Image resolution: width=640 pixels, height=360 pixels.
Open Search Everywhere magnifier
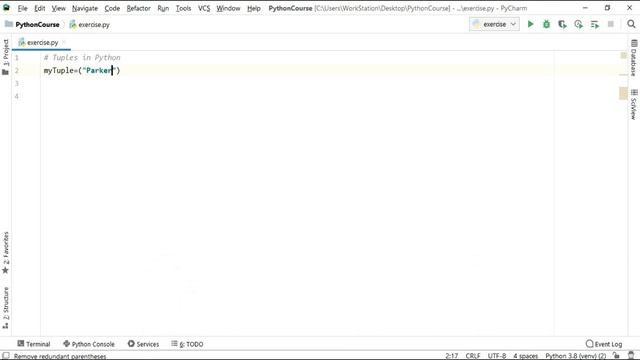click(x=631, y=24)
